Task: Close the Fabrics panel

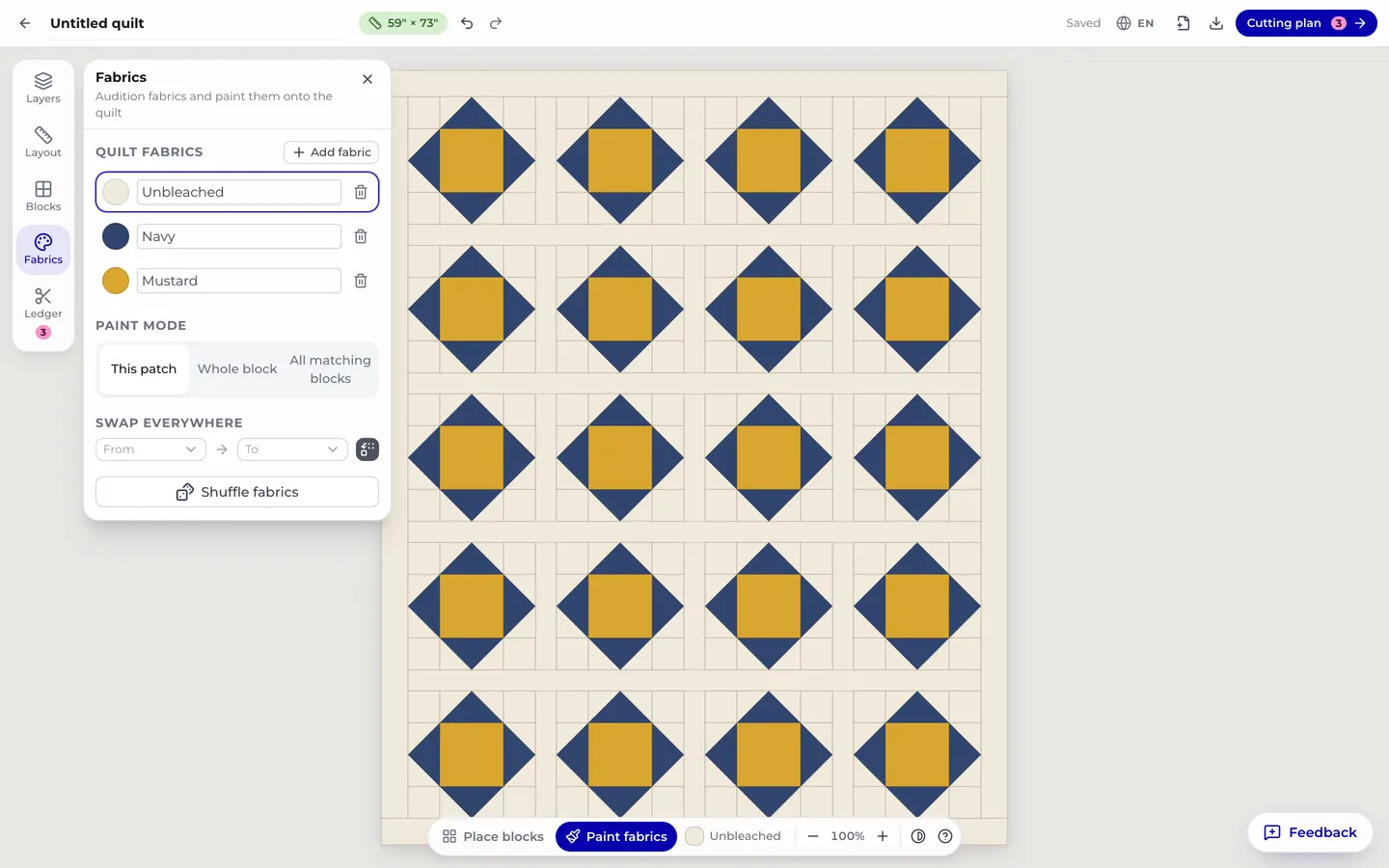Action: coord(368,79)
